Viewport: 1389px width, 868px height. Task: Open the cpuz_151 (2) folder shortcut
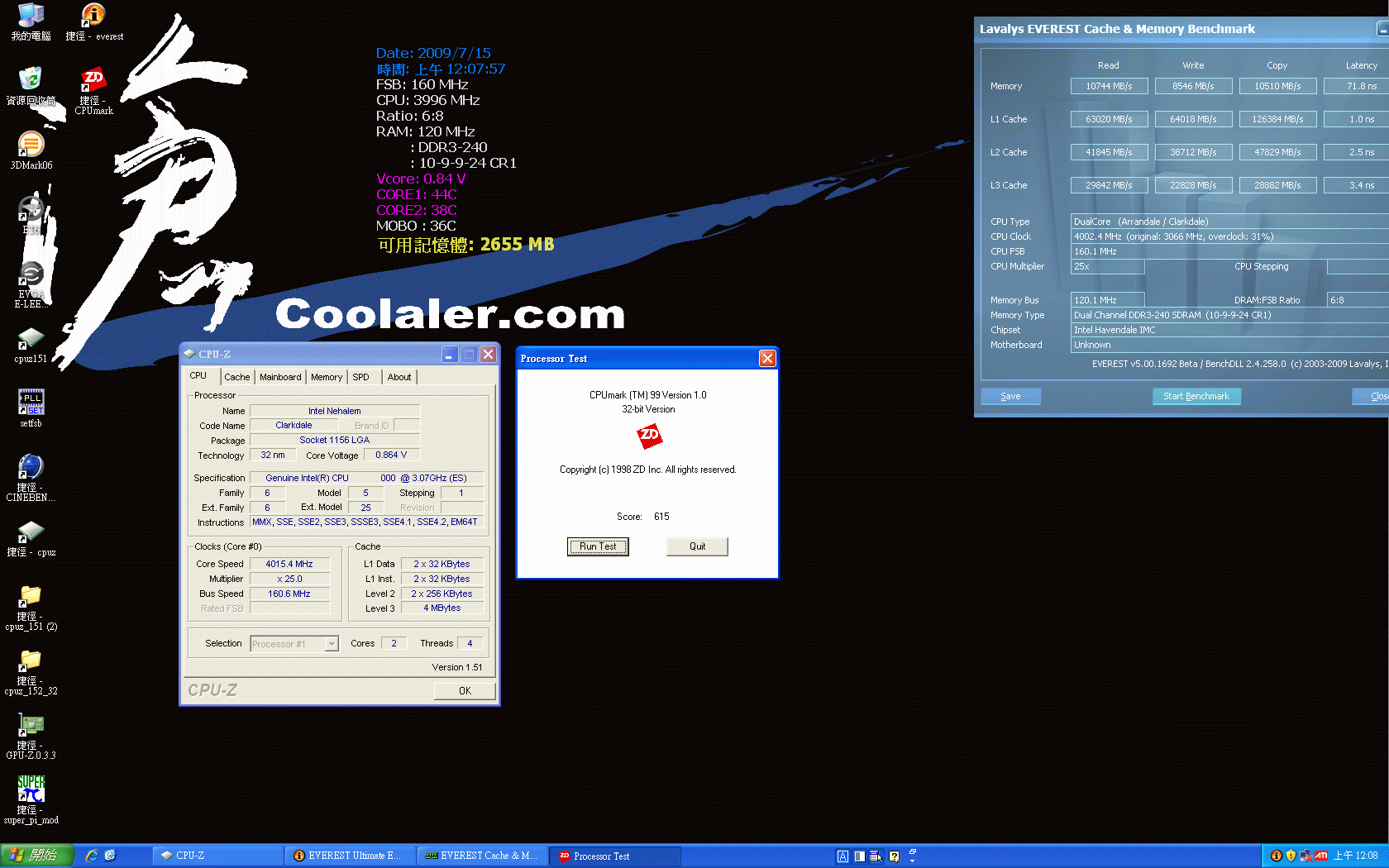[31, 608]
